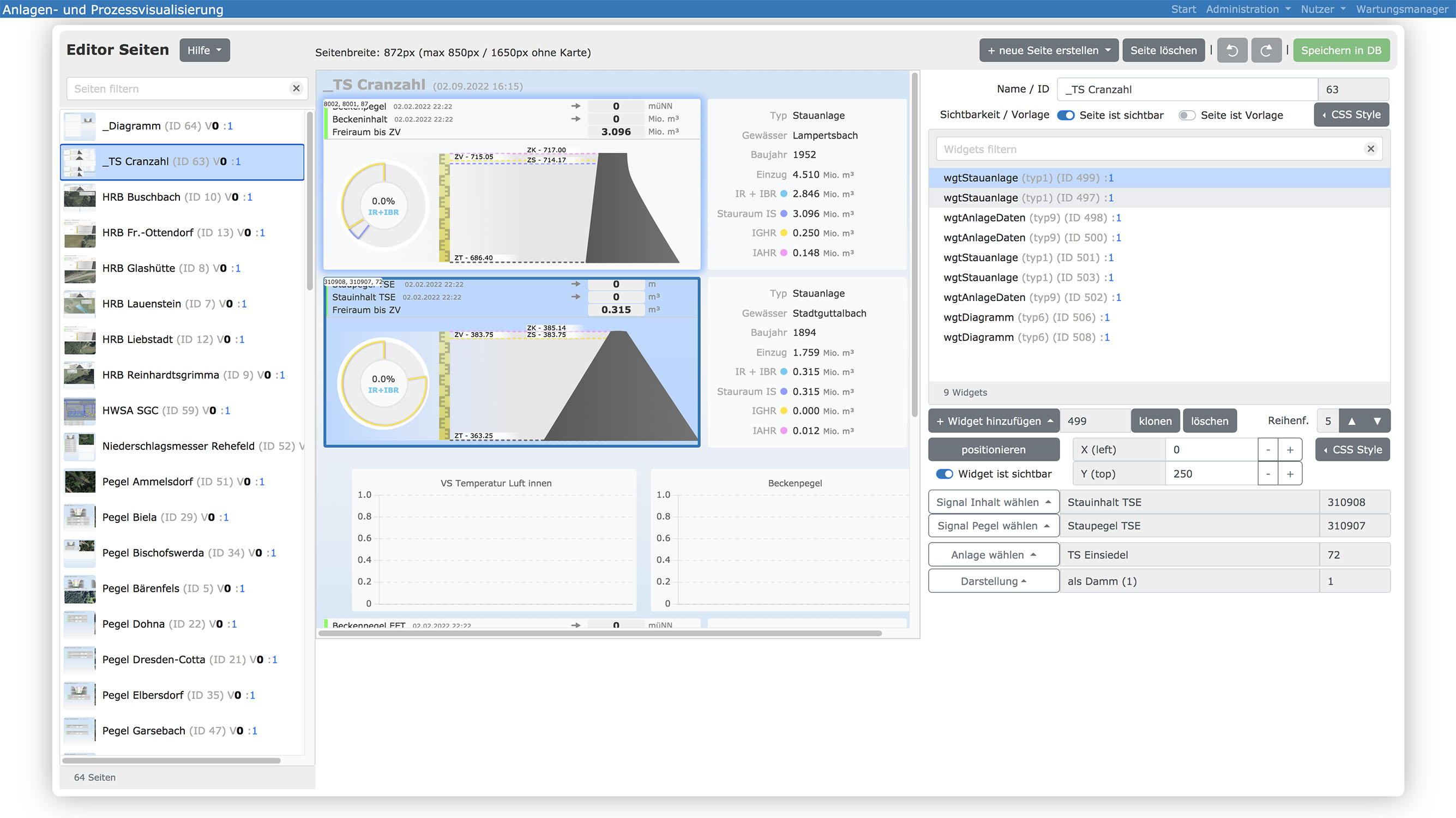Click the vertical scrollbar of page preview
The image size is (1456, 818).
914,245
